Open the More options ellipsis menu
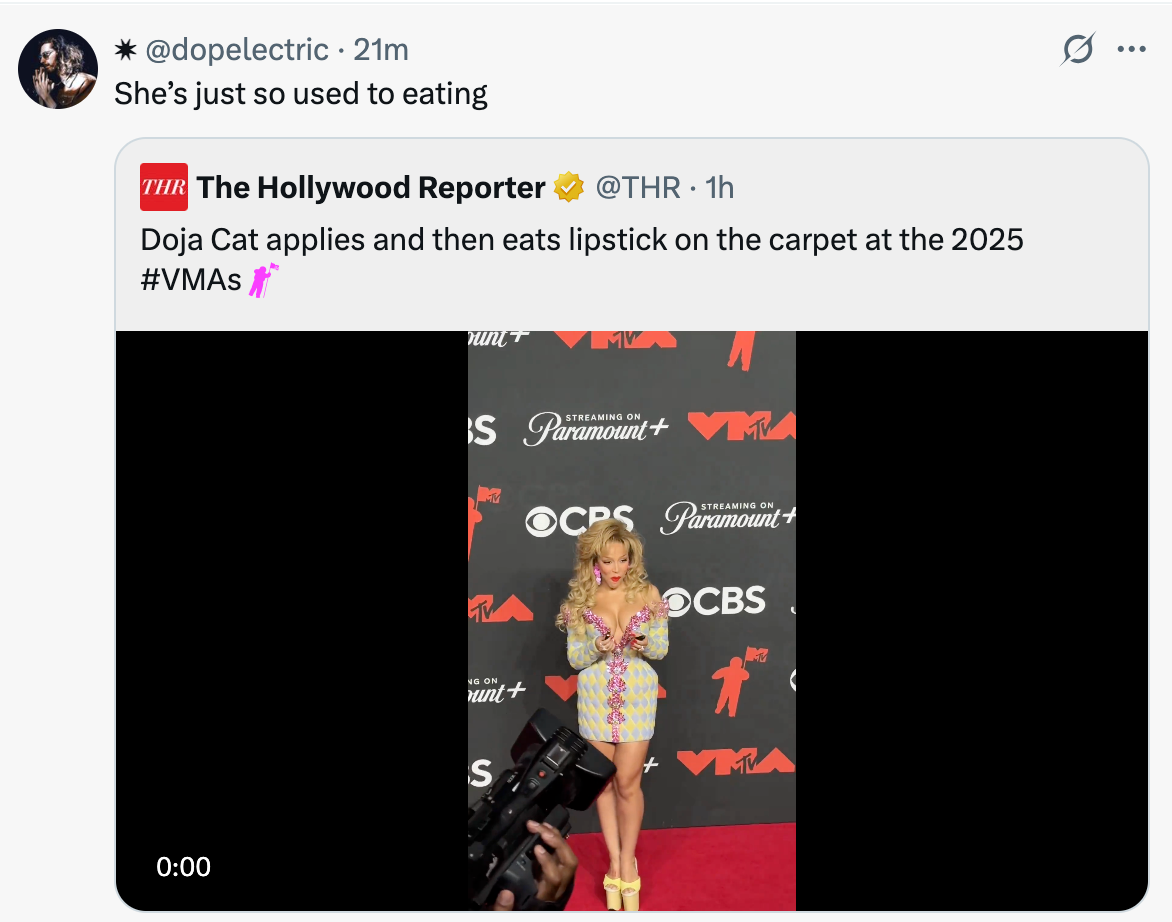Screen dimensions: 1172x922 coord(1132,48)
